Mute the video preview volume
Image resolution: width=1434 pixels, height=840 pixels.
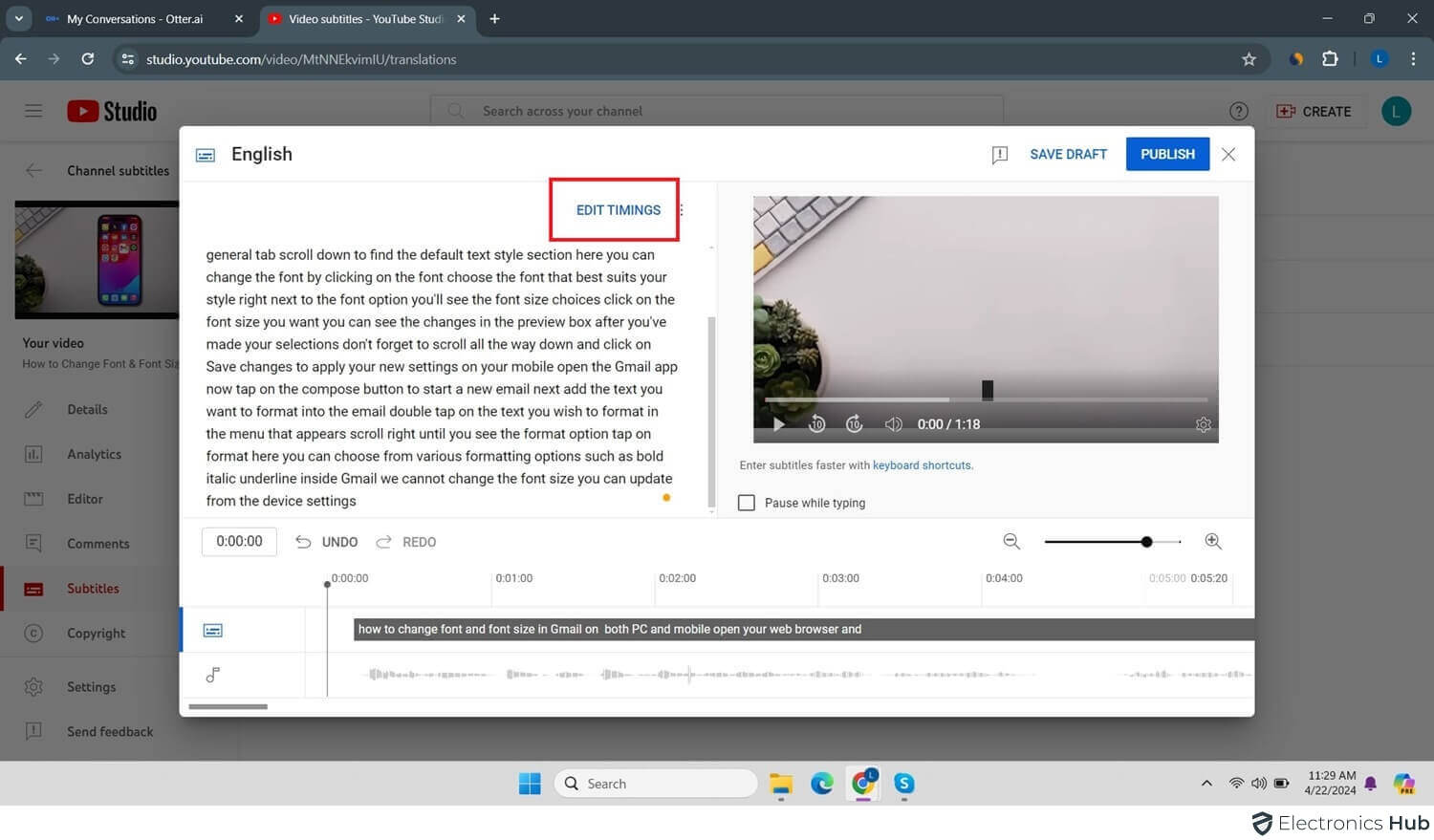click(893, 424)
